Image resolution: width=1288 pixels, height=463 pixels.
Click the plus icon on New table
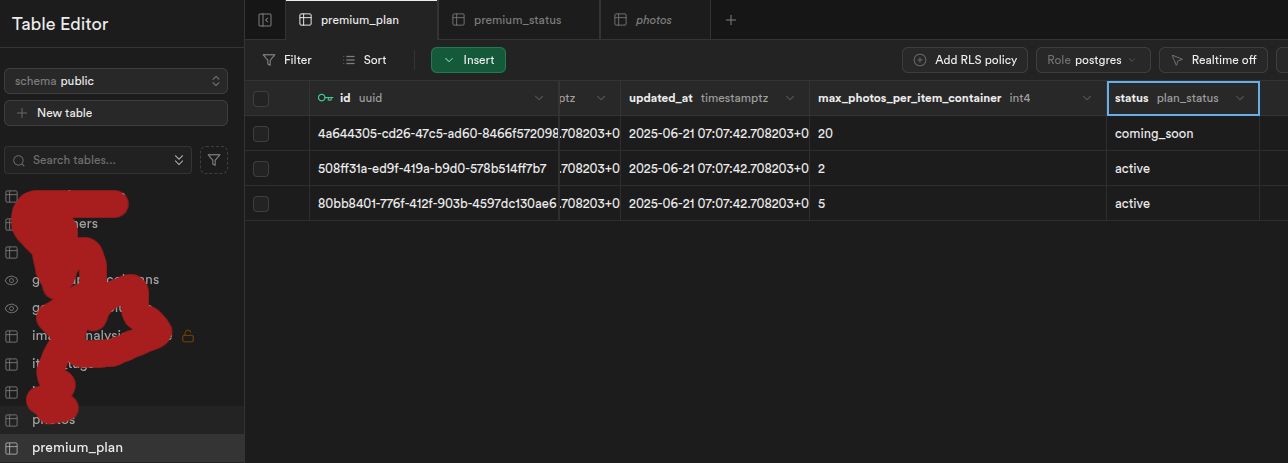[x=22, y=113]
